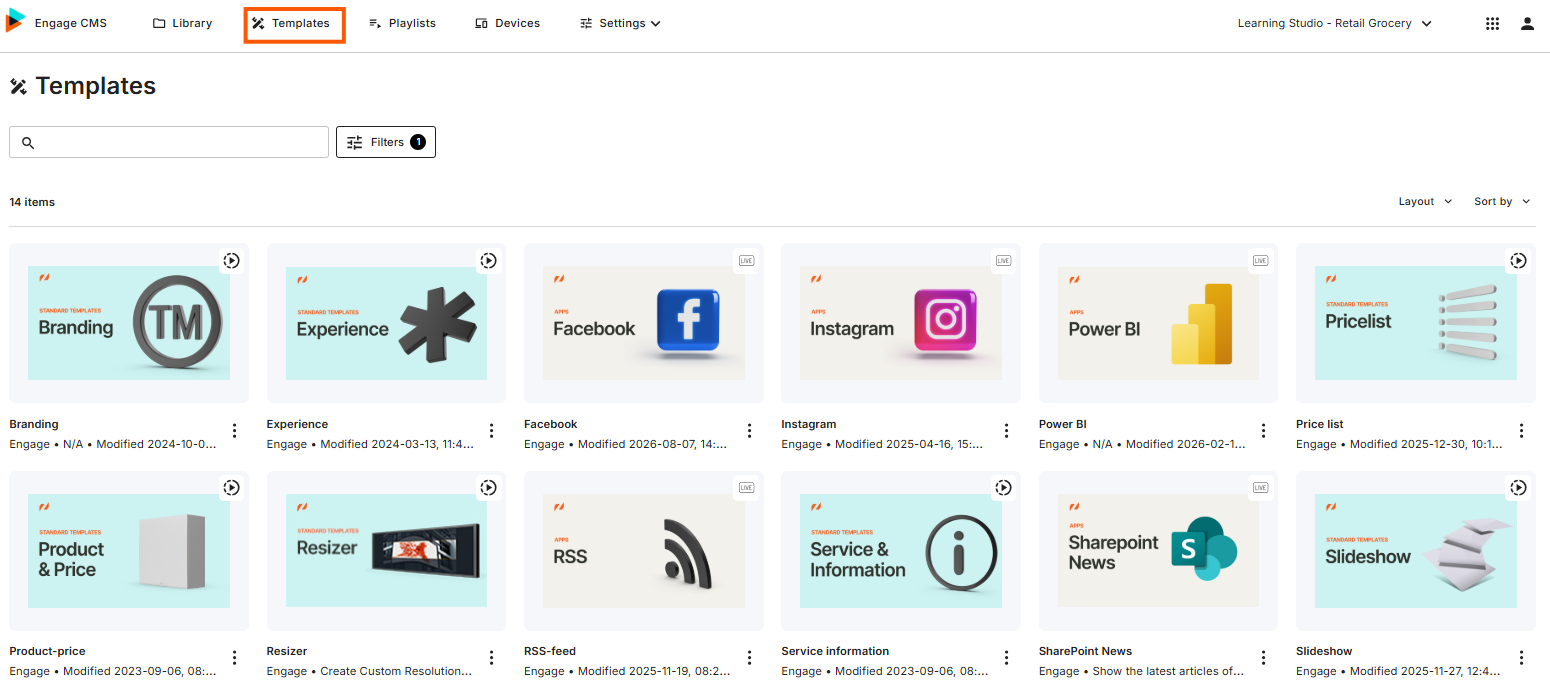Click the Engage CMS title link
The width and height of the screenshot is (1550, 693).
[71, 23]
